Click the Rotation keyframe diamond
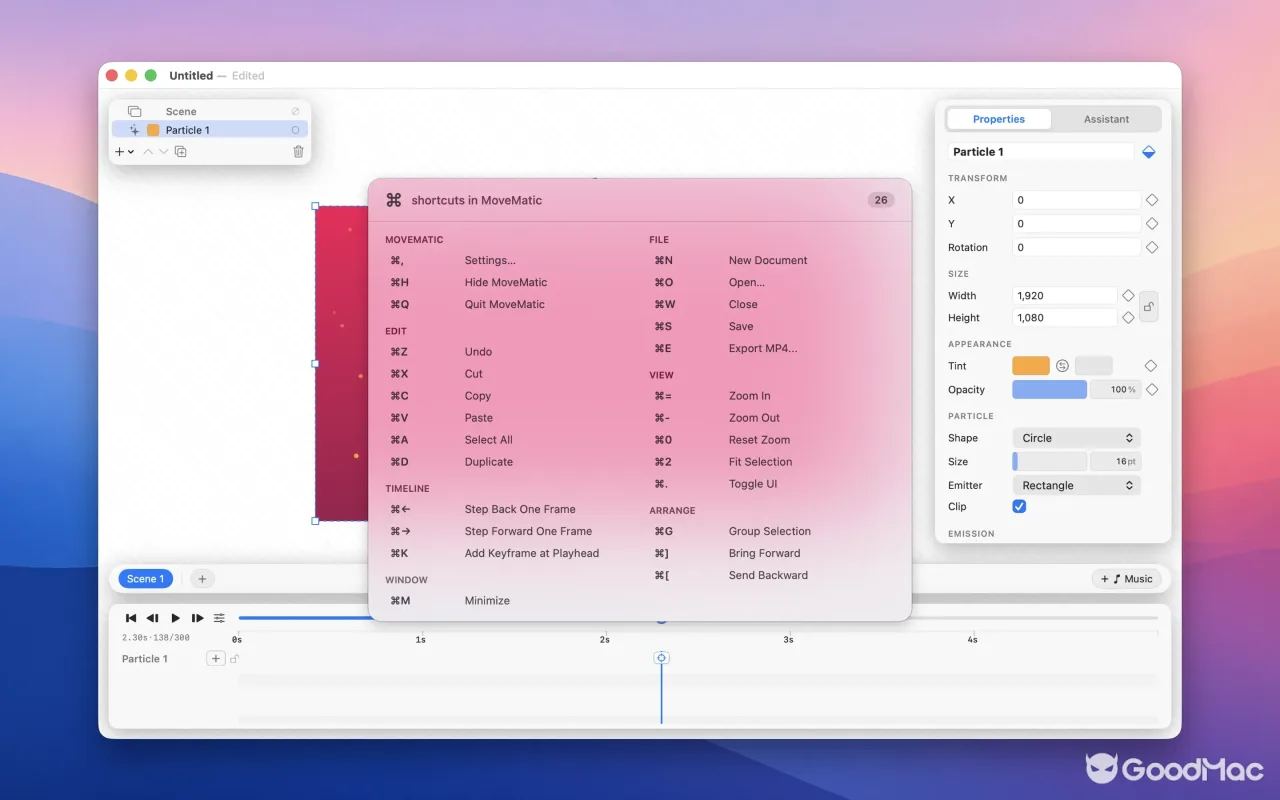The image size is (1280, 800). (1152, 247)
